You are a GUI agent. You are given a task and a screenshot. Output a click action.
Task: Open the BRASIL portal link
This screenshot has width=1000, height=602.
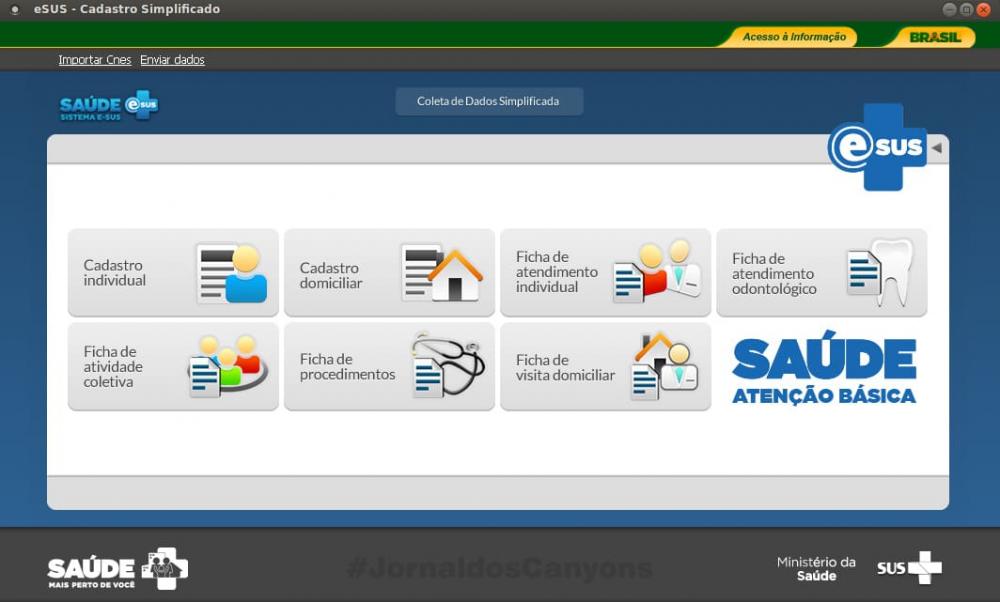(934, 37)
